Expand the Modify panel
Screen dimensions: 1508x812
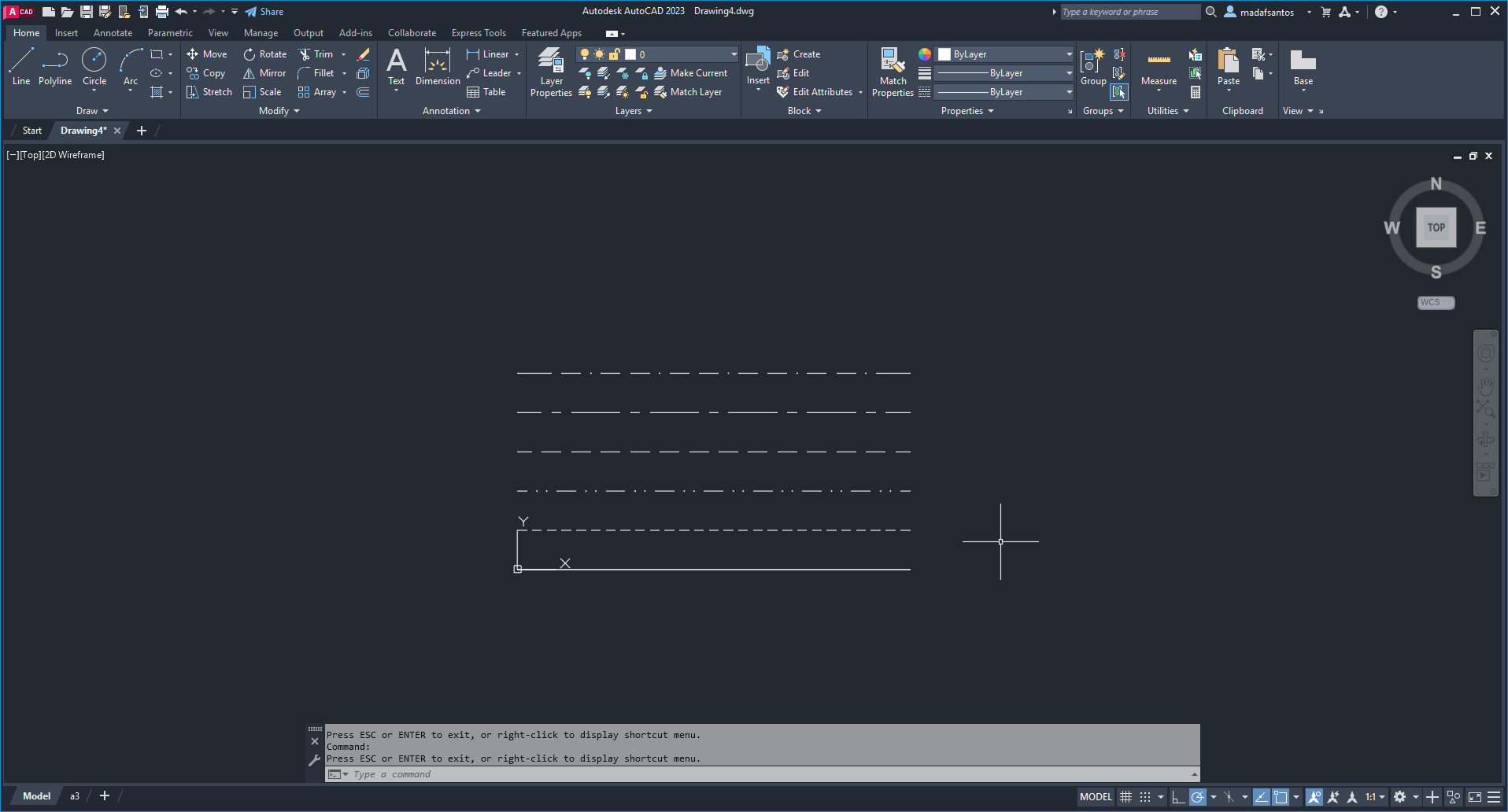click(x=279, y=111)
